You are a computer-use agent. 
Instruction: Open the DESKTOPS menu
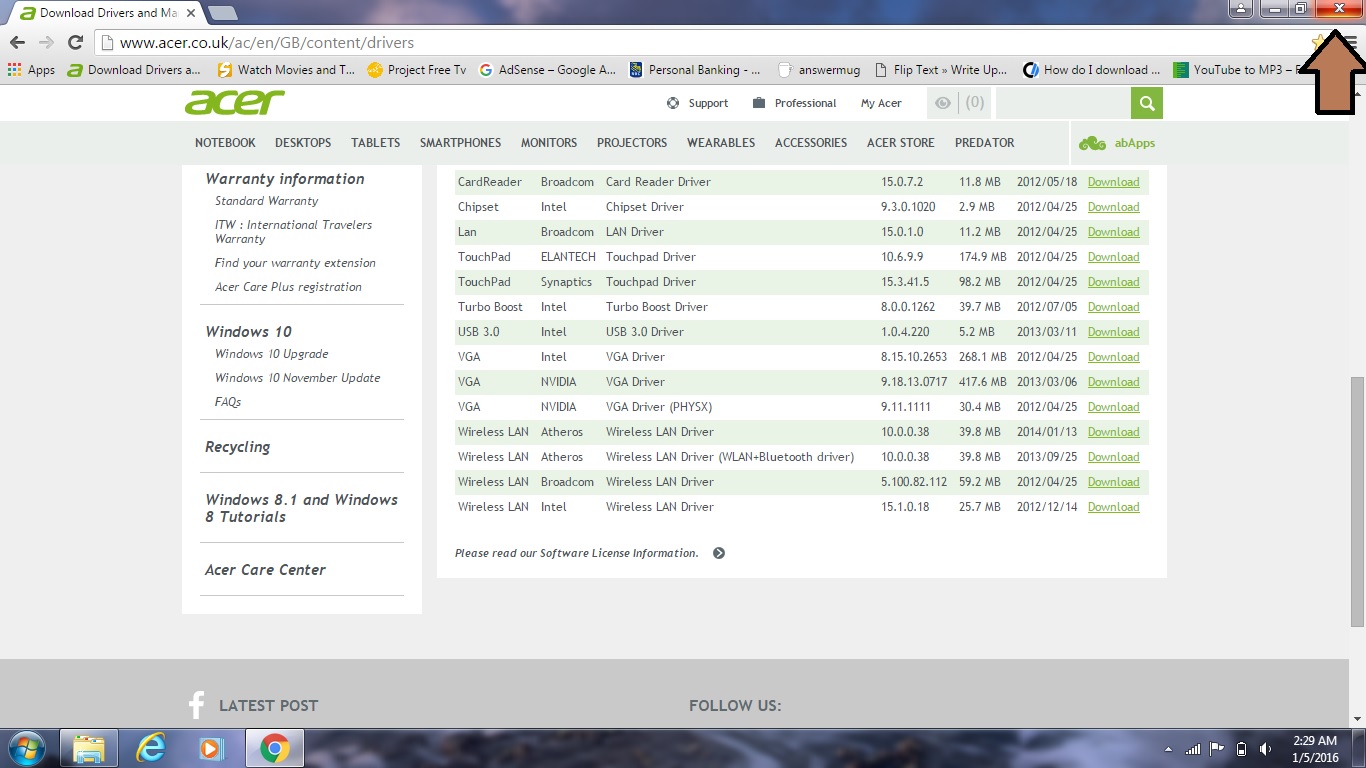(303, 143)
